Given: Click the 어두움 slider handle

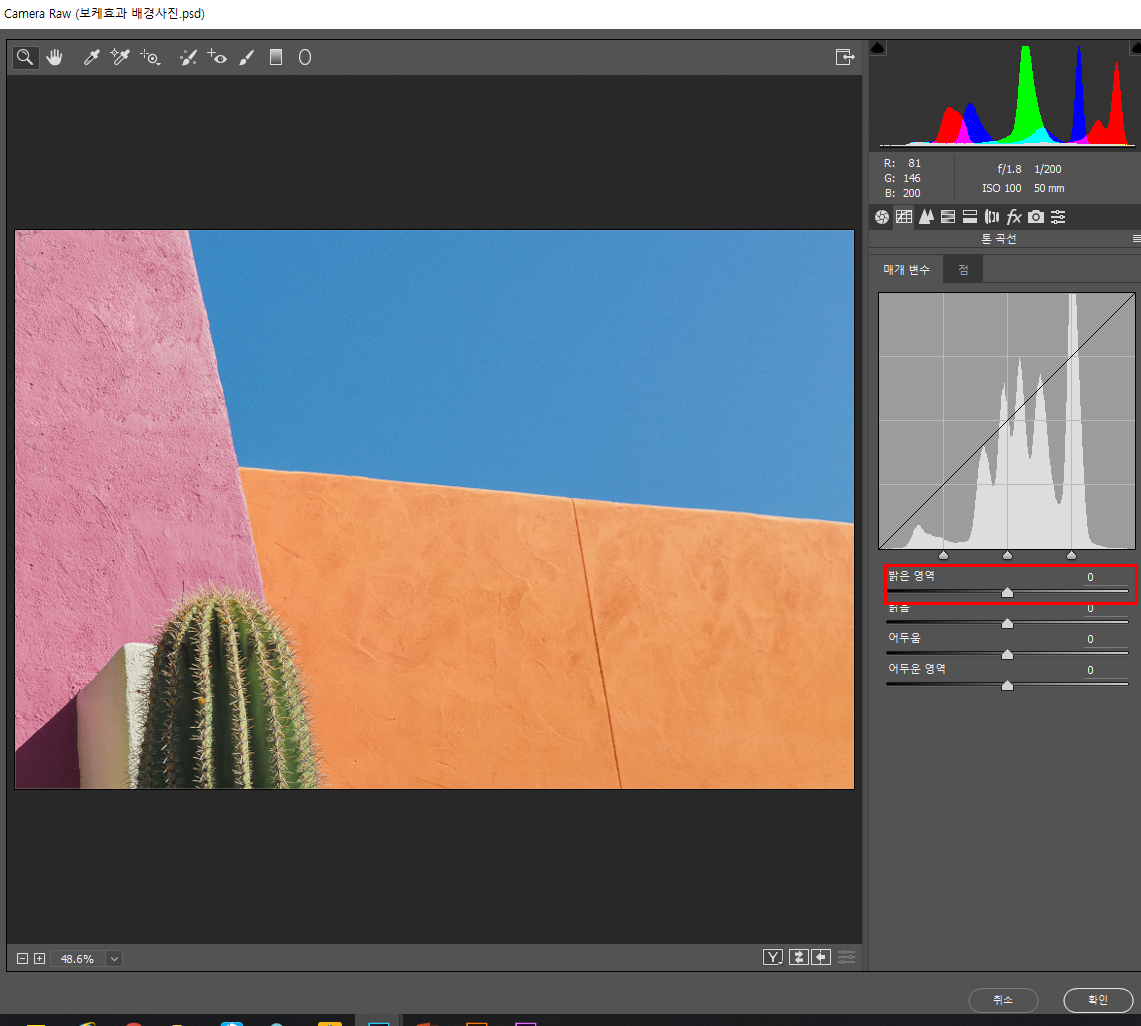Looking at the screenshot, I should [1007, 654].
